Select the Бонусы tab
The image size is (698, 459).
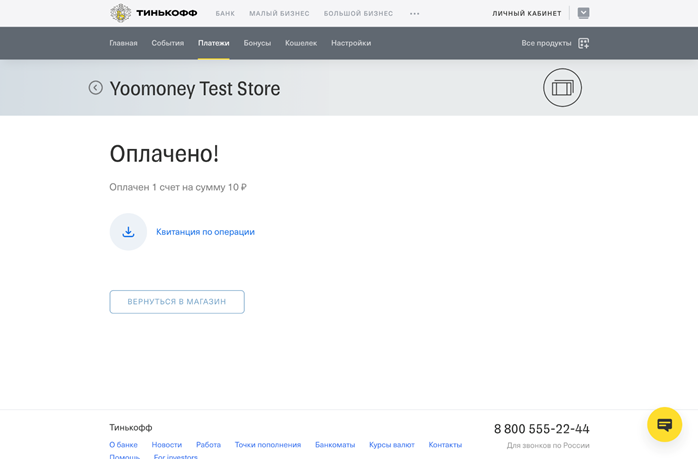point(257,43)
